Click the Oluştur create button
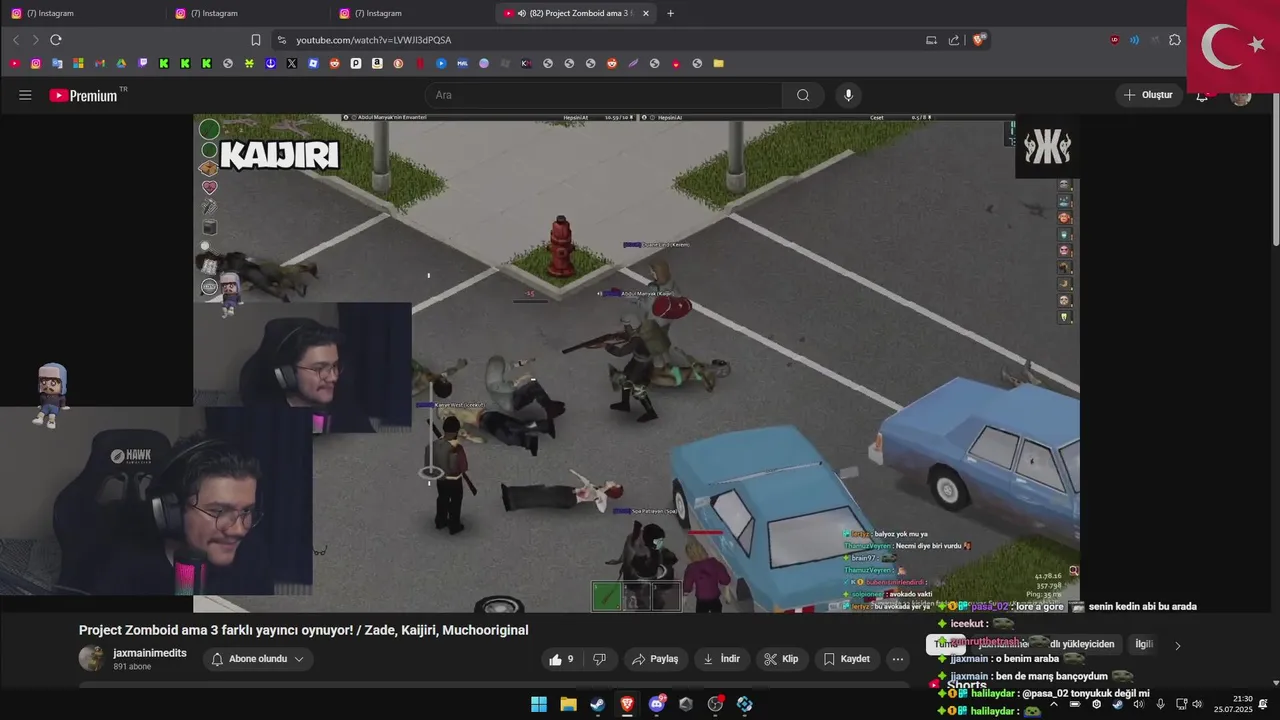This screenshot has width=1280, height=720. (1148, 95)
